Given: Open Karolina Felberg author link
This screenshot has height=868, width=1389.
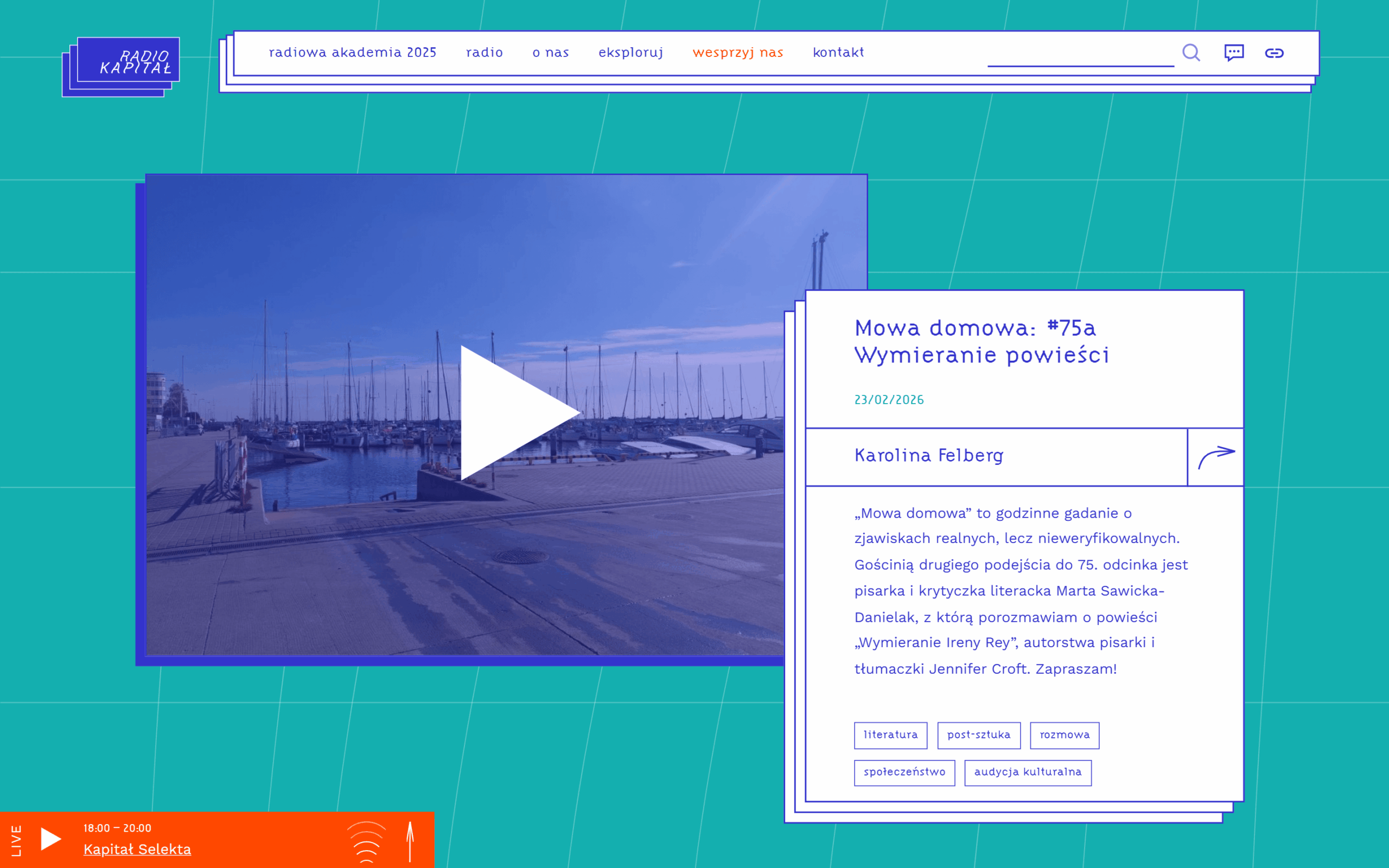Looking at the screenshot, I should tap(928, 456).
